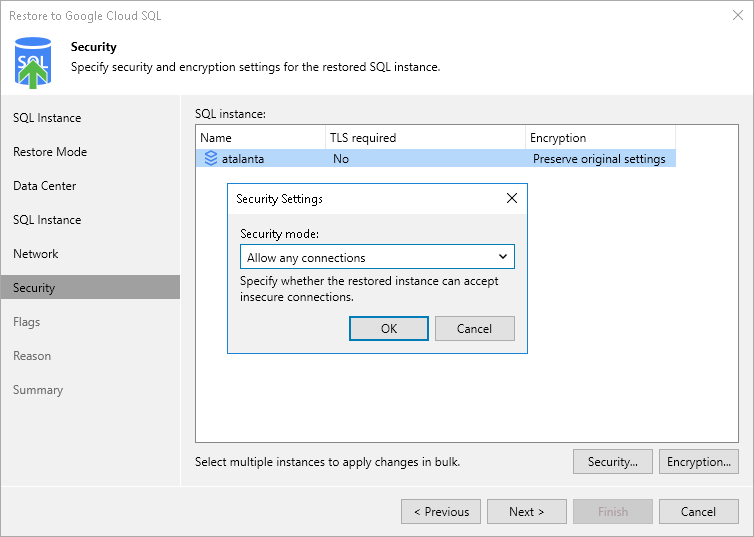Click the 'Security mode:' label
754x537 pixels.
(279, 234)
